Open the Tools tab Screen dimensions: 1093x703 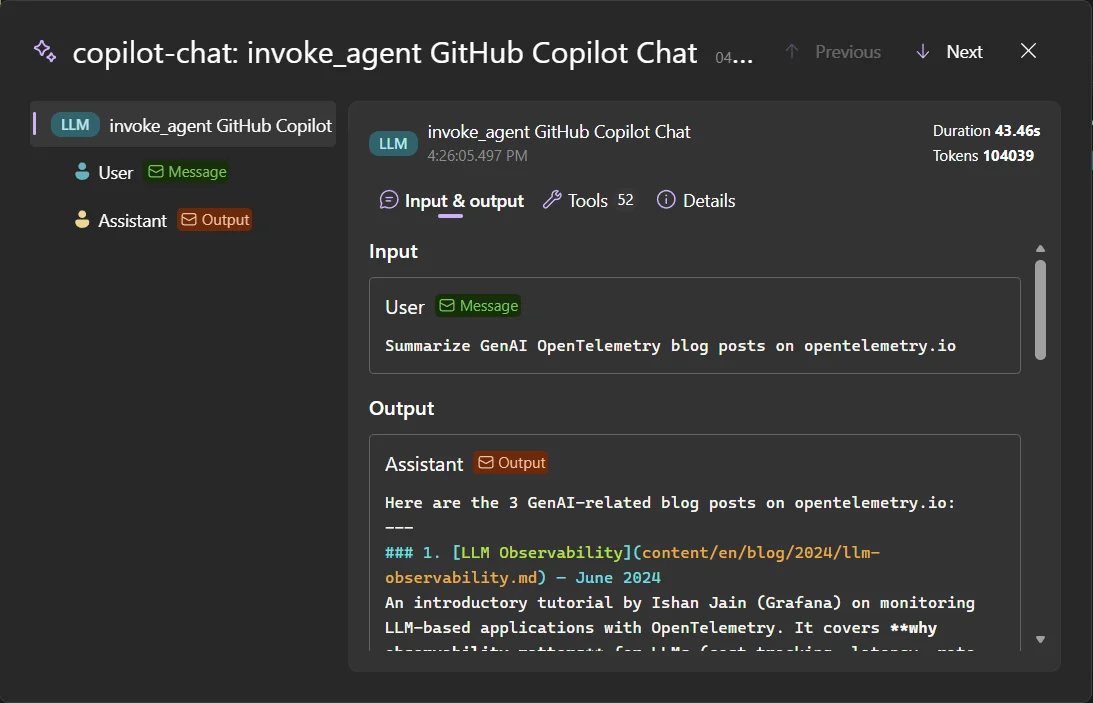click(588, 201)
